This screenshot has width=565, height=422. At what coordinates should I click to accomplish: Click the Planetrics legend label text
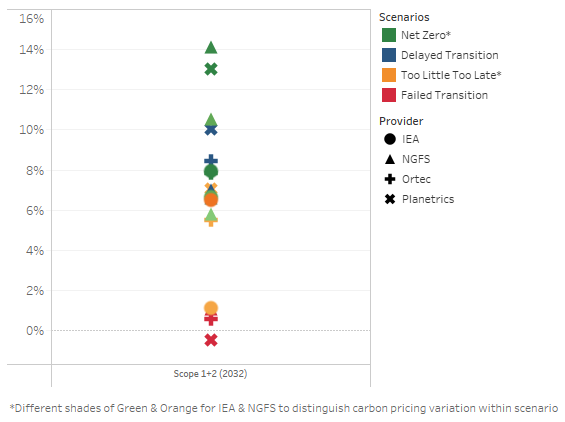coord(428,199)
